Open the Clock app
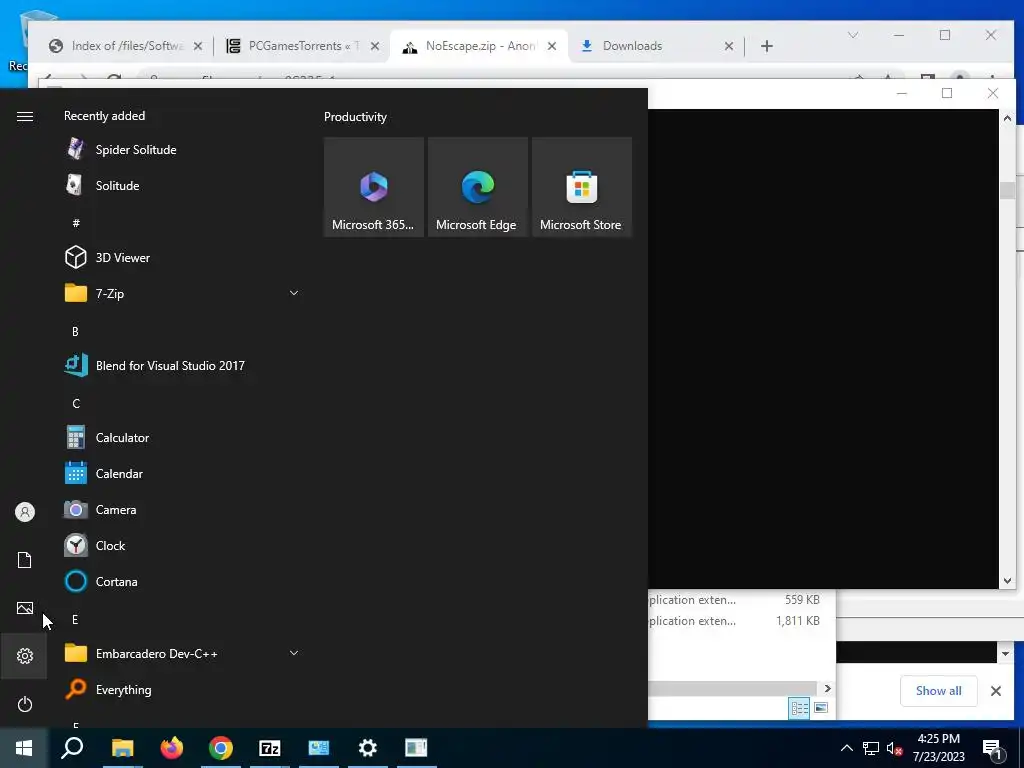The width and height of the screenshot is (1024, 768). pyautogui.click(x=182, y=545)
